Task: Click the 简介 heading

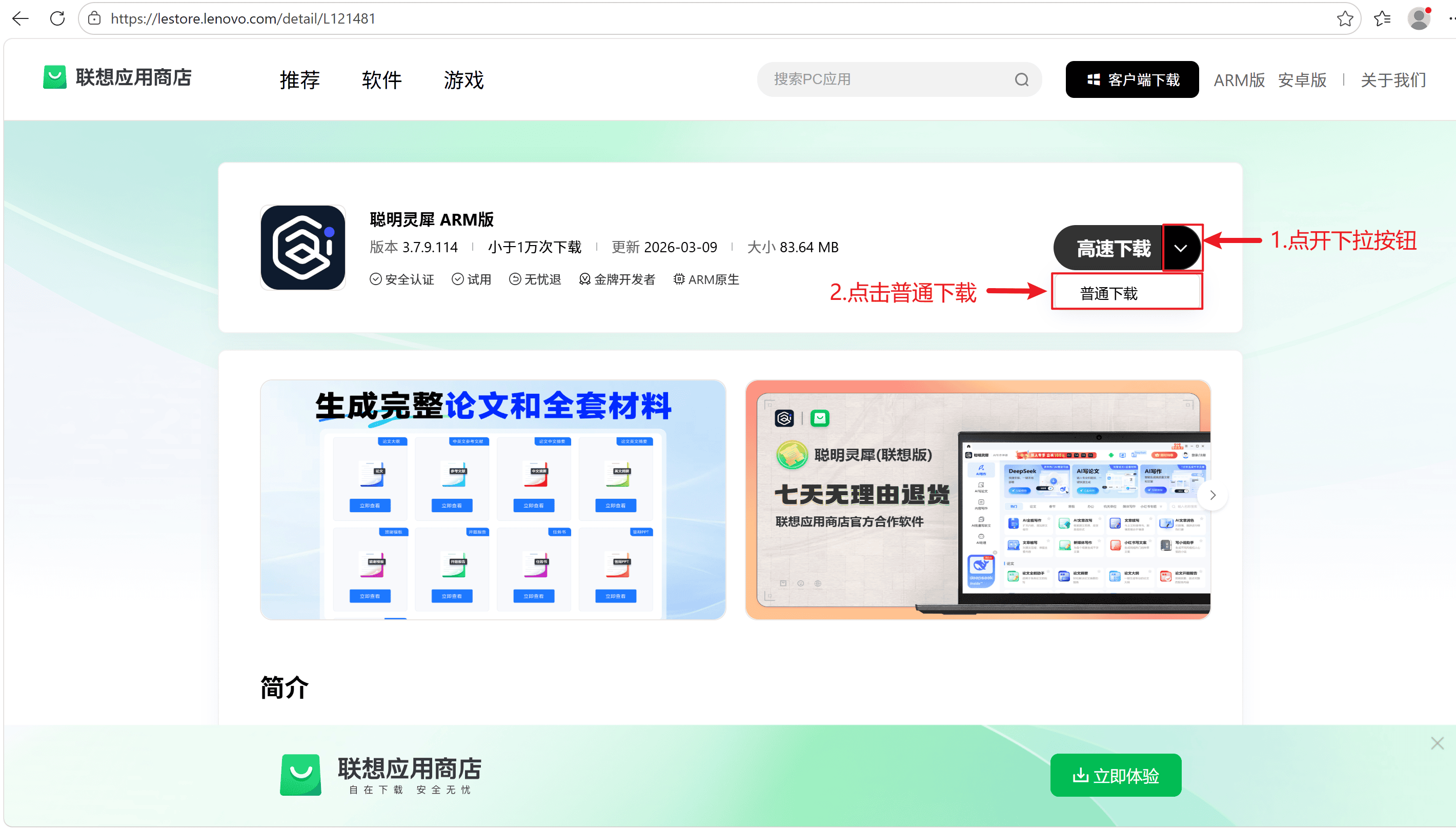Action: 284,687
